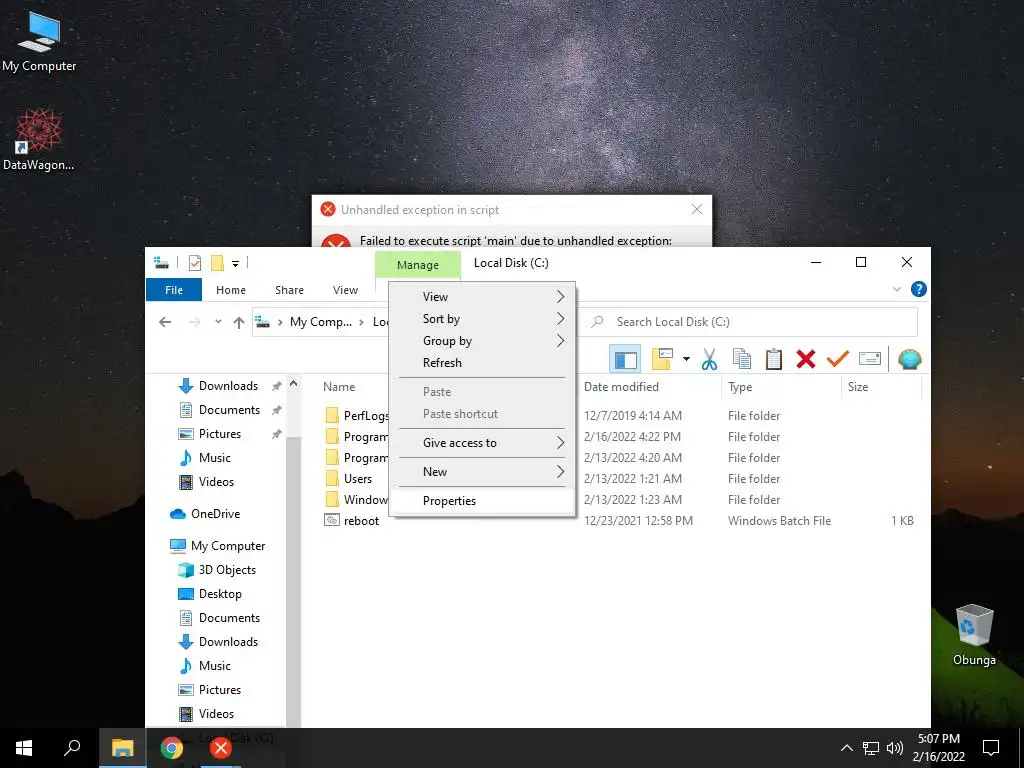Expand the ribbon with the chevron
Image resolution: width=1024 pixels, height=768 pixels.
point(897,289)
